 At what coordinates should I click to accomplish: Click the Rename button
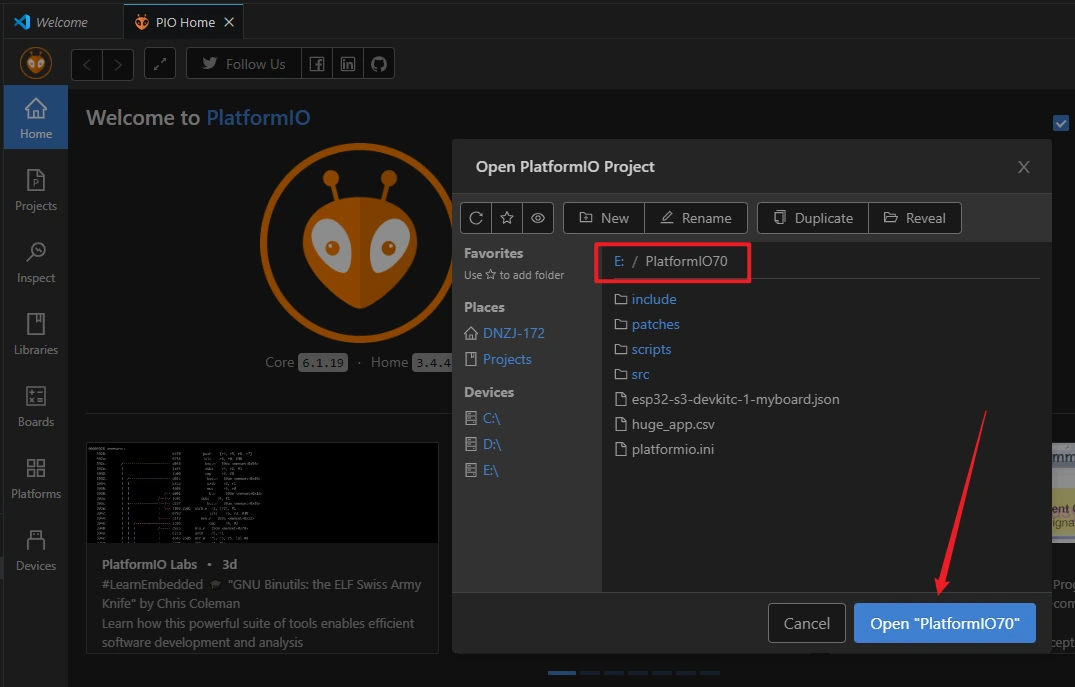(x=696, y=218)
